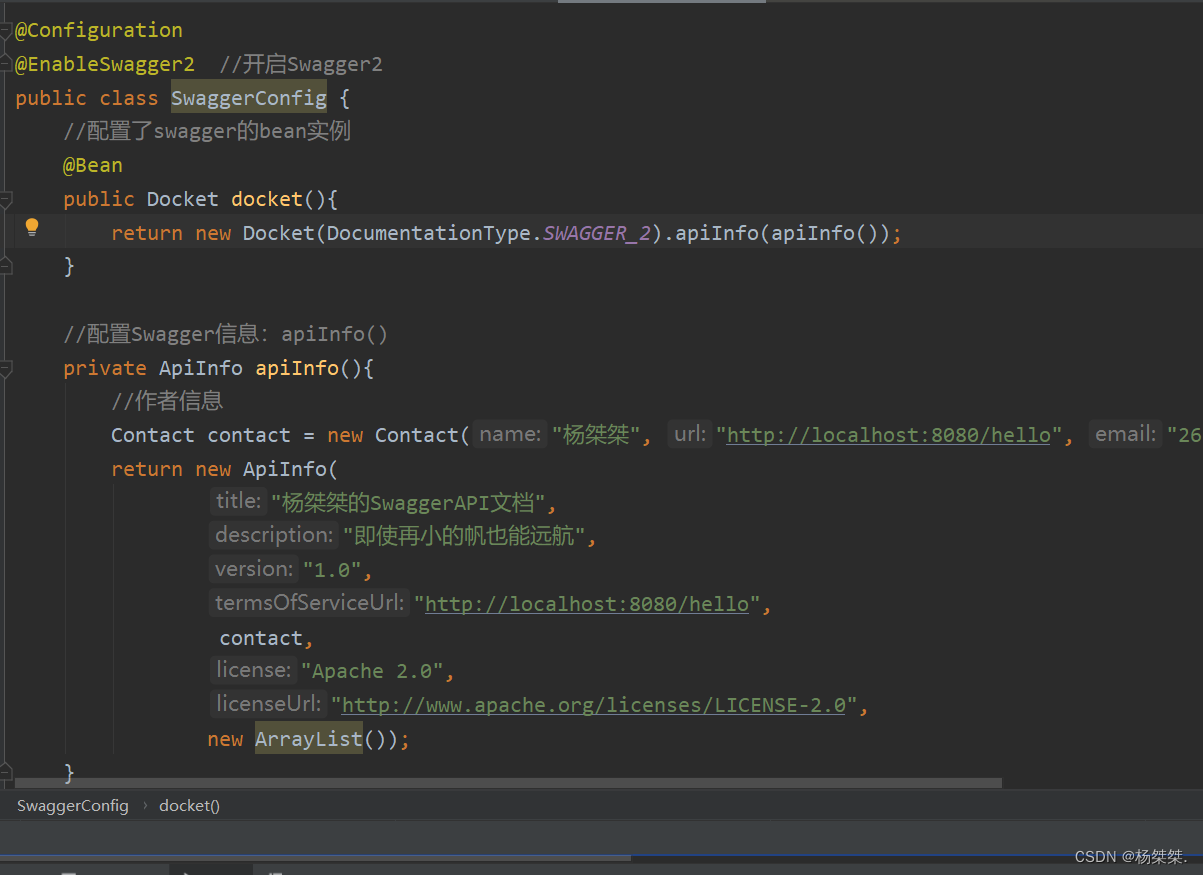Collapse the docket() method fold marker

(5, 199)
